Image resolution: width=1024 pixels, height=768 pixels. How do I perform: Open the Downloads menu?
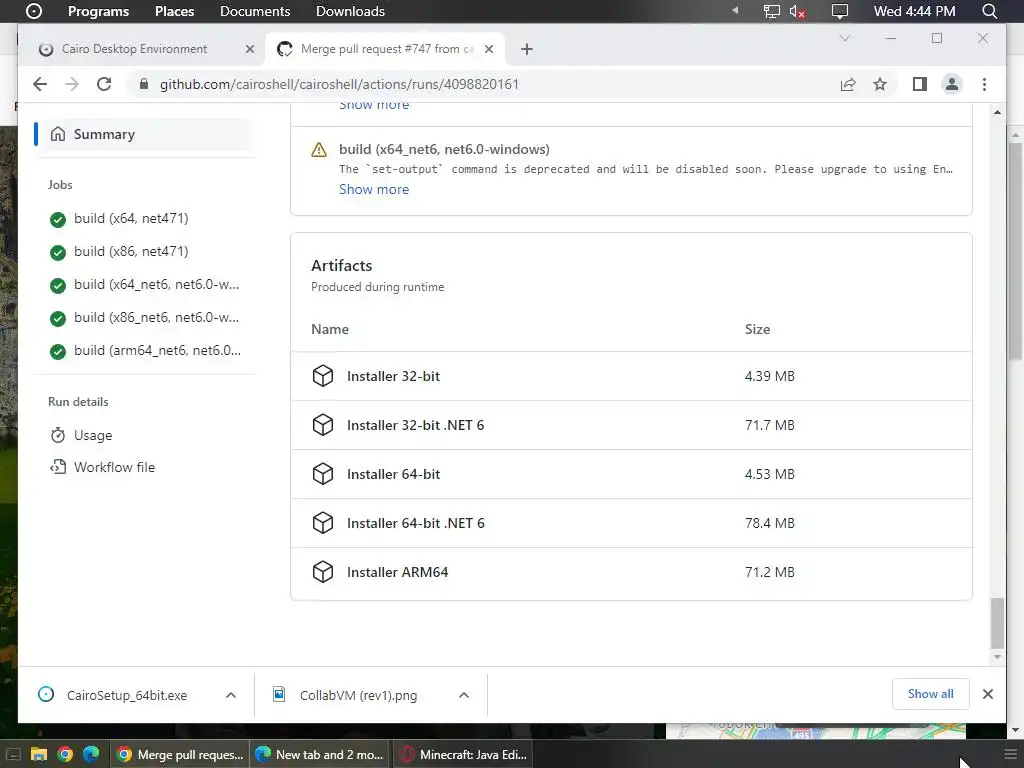coord(350,11)
